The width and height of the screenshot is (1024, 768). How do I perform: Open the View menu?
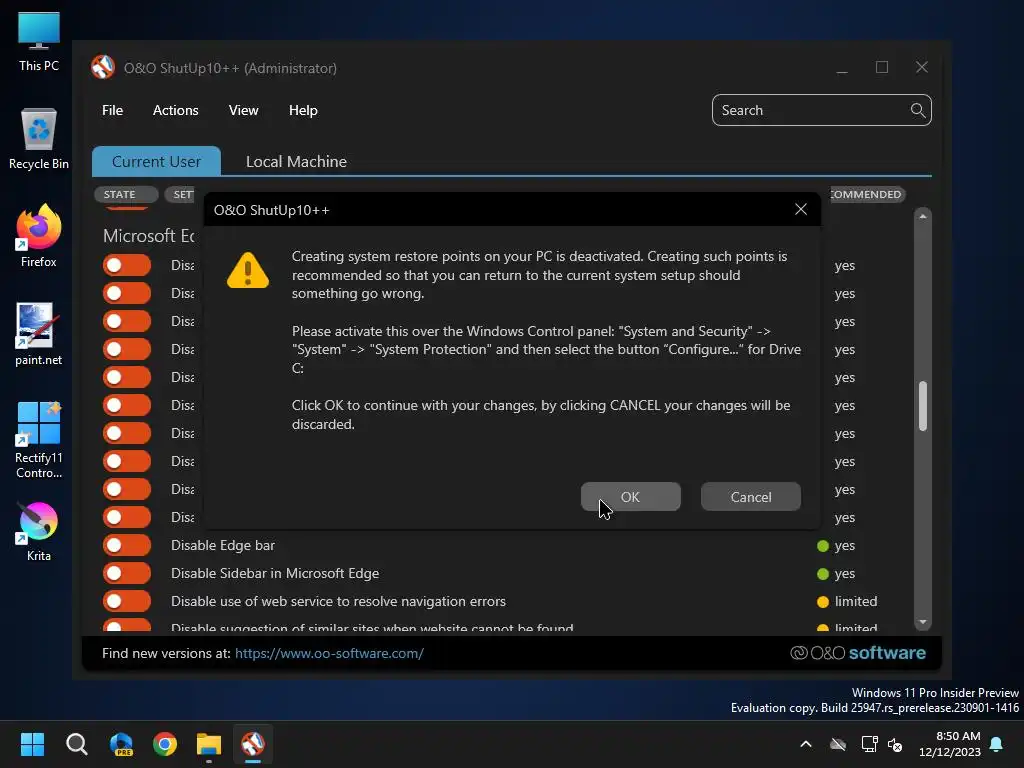tap(244, 110)
